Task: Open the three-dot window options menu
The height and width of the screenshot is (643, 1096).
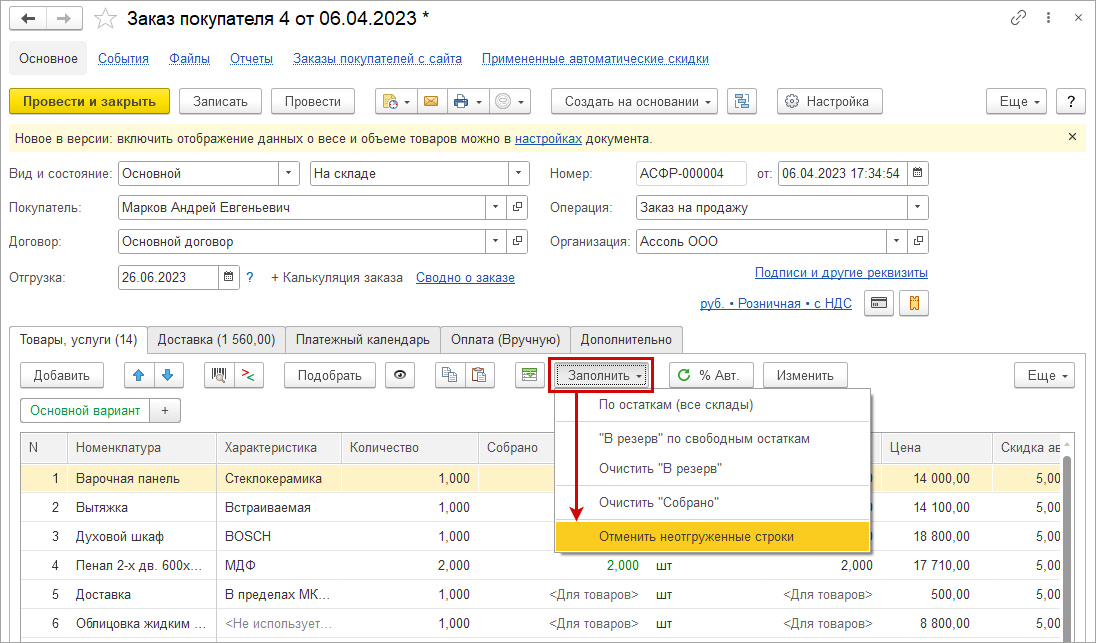Action: coord(1048,18)
